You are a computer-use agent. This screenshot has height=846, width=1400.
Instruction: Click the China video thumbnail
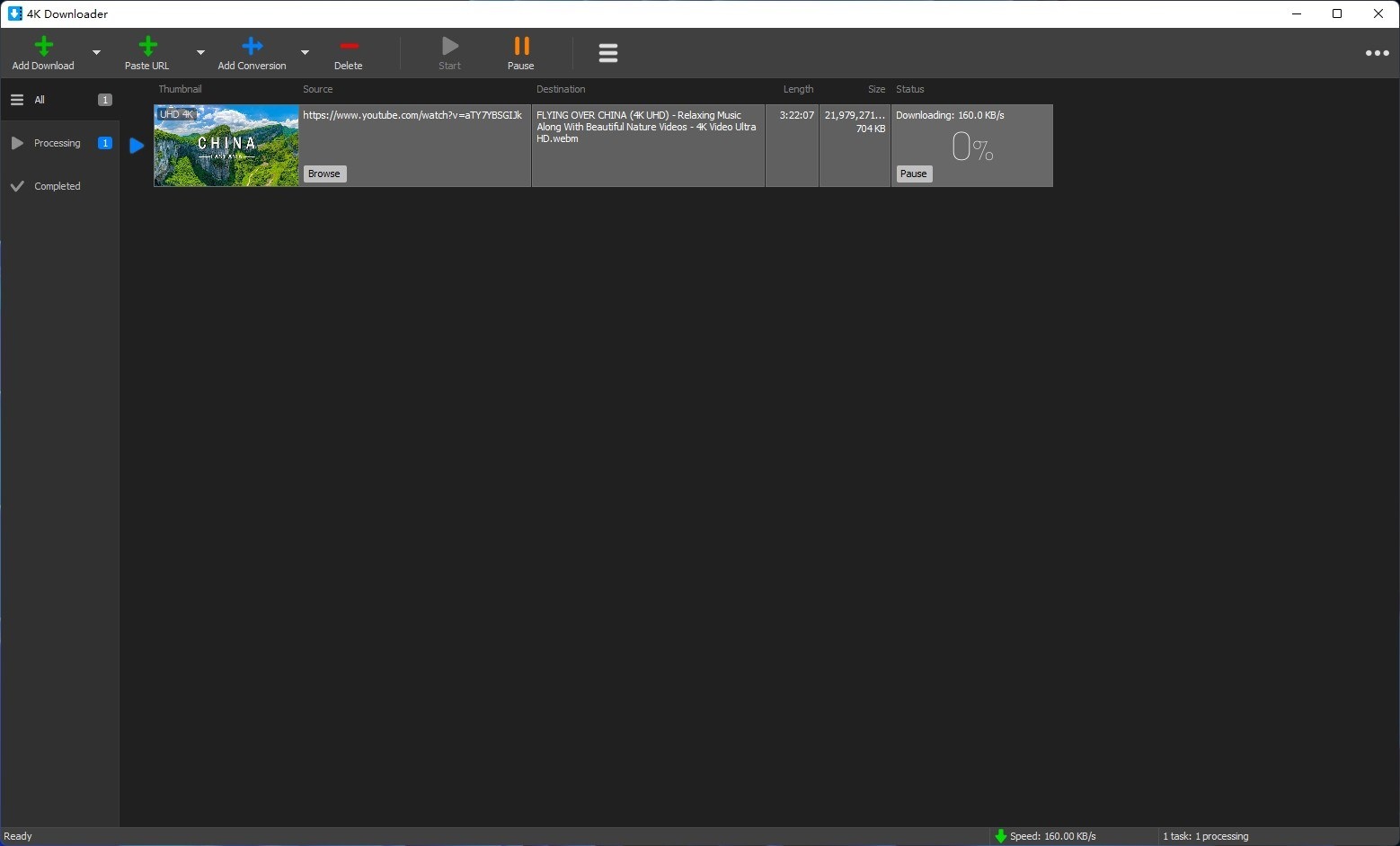tap(226, 146)
